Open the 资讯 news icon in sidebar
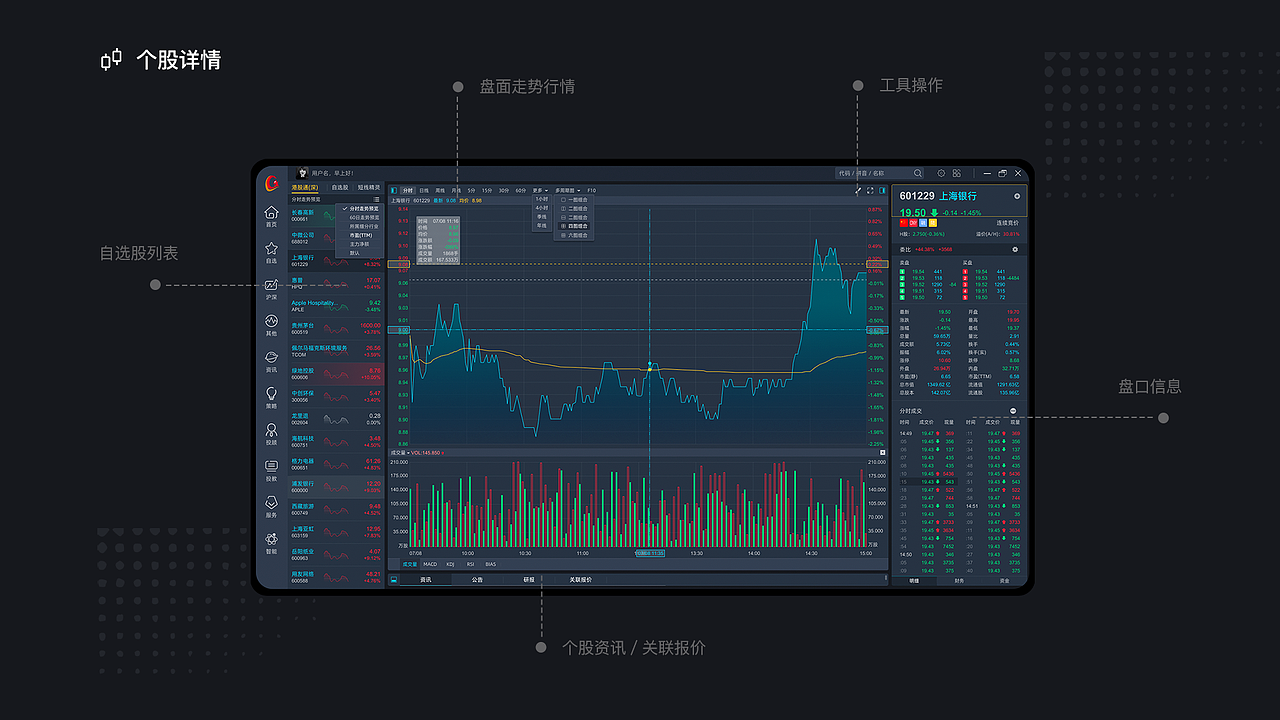Screen dimensions: 1280x720 tap(271, 355)
